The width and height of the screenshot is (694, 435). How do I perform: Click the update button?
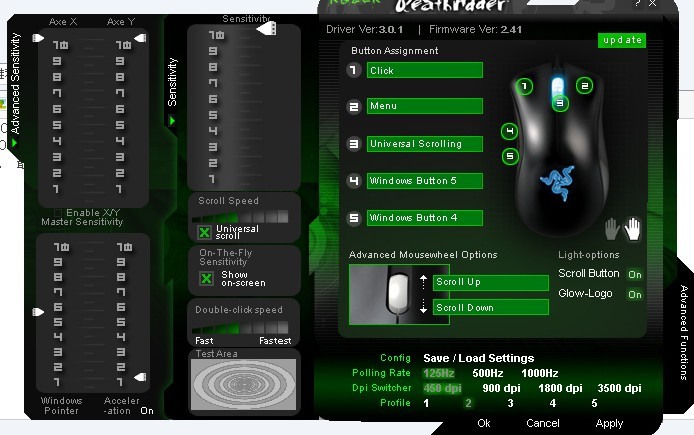pos(622,40)
